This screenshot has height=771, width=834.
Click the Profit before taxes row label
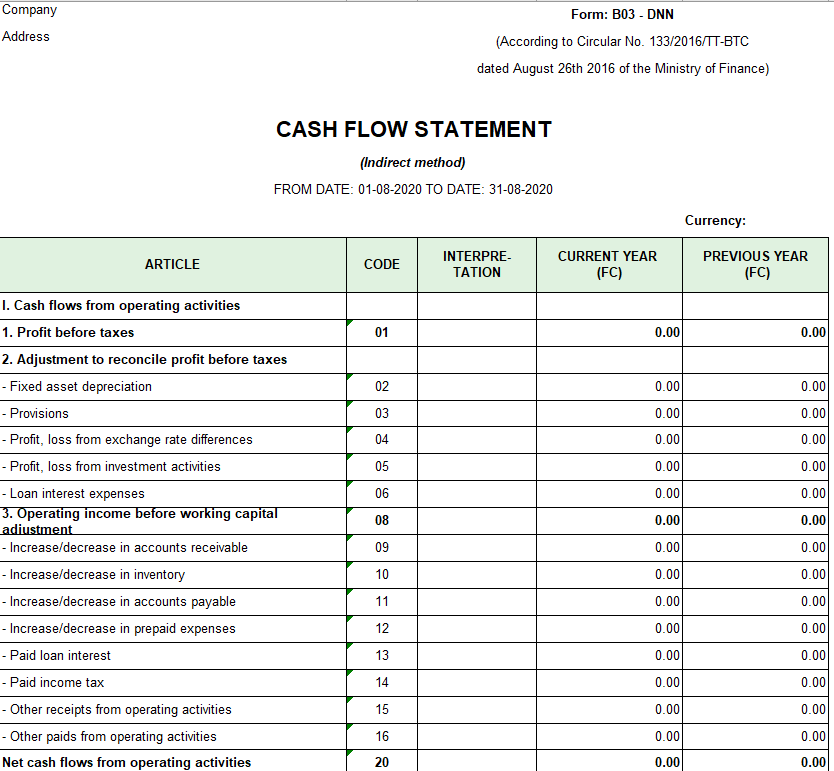click(x=68, y=332)
